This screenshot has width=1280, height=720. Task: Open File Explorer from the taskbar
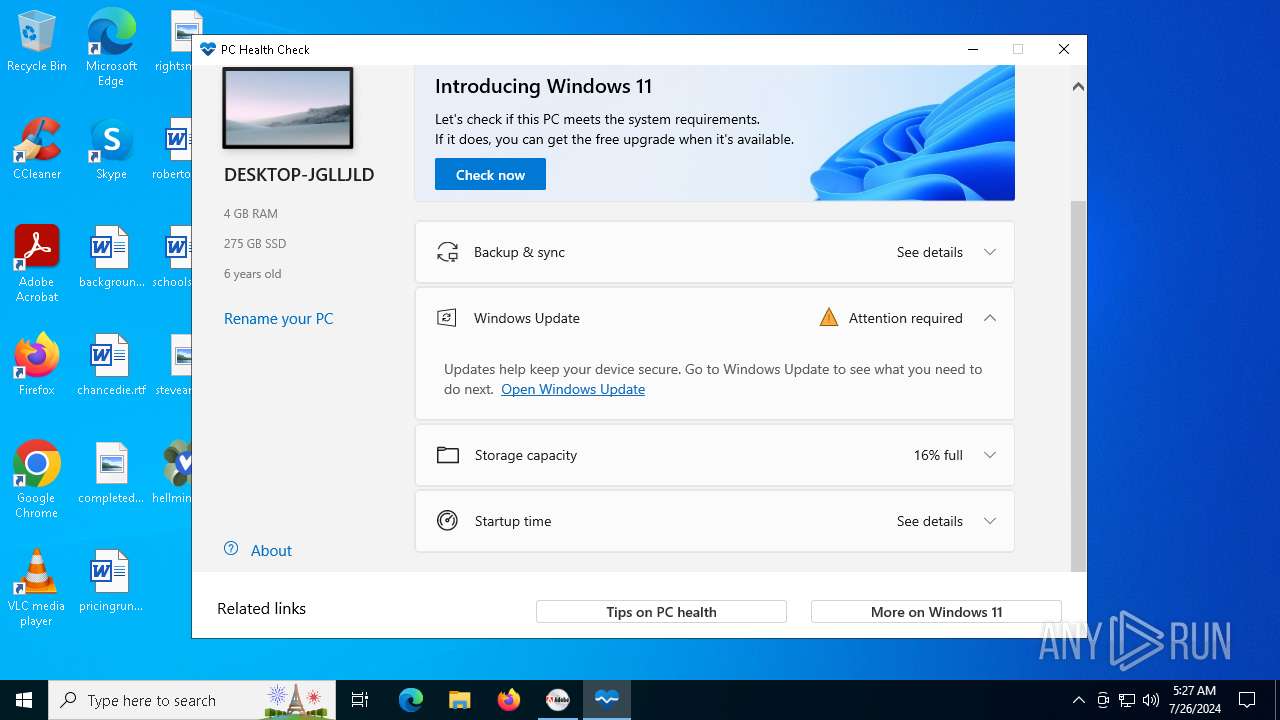point(459,700)
